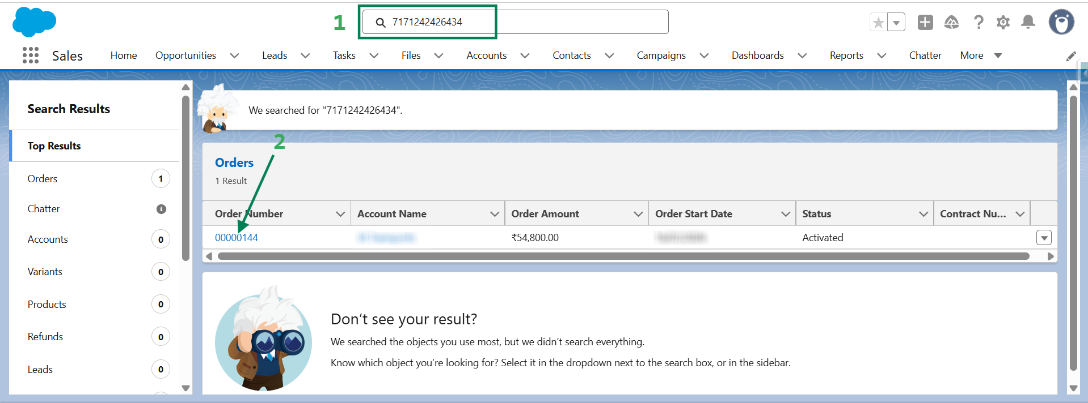Image resolution: width=1088 pixels, height=403 pixels.
Task: Expand the Leads tab chevron
Action: point(305,55)
